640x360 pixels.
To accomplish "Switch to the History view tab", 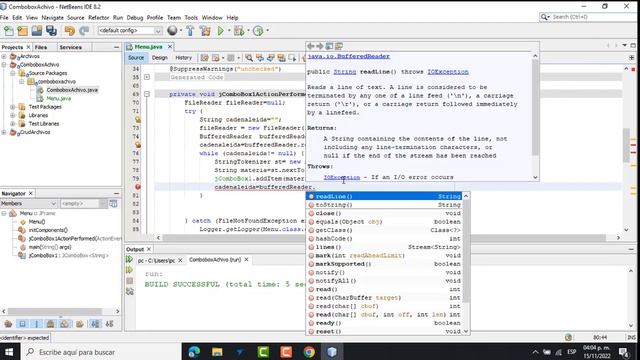I will (183, 58).
